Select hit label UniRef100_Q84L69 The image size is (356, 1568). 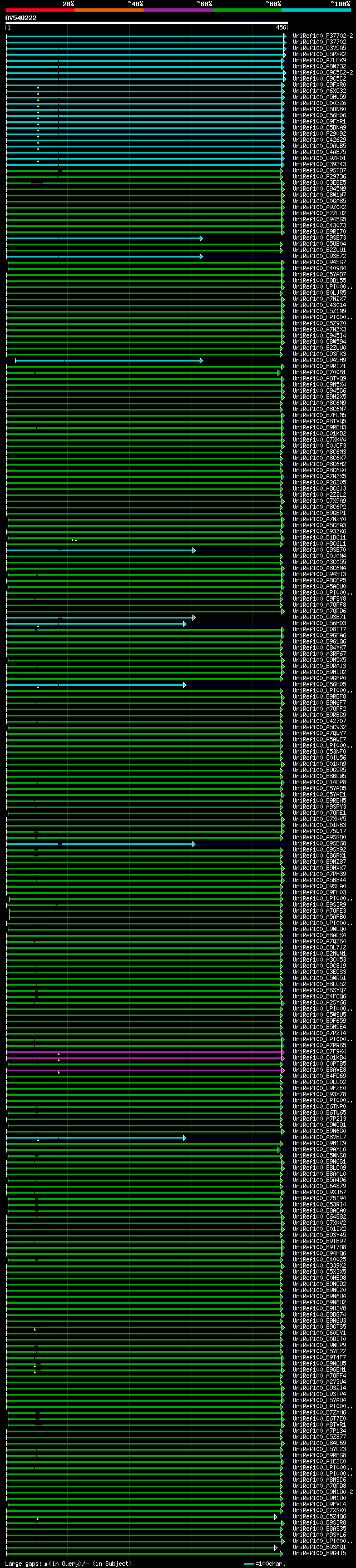(319, 1443)
